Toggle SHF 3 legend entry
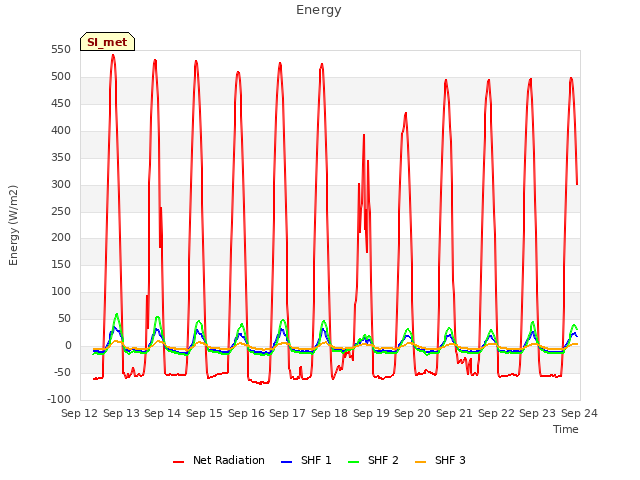640x480 pixels. [440, 460]
